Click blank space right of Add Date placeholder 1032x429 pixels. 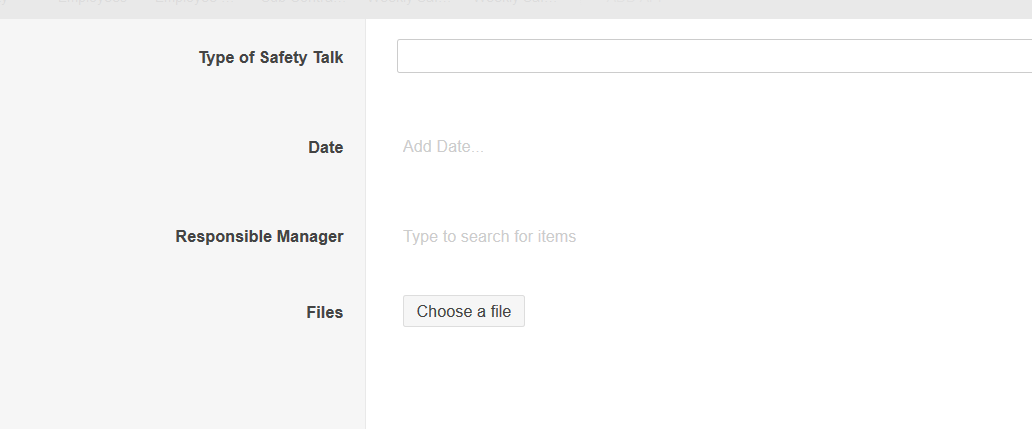point(750,147)
